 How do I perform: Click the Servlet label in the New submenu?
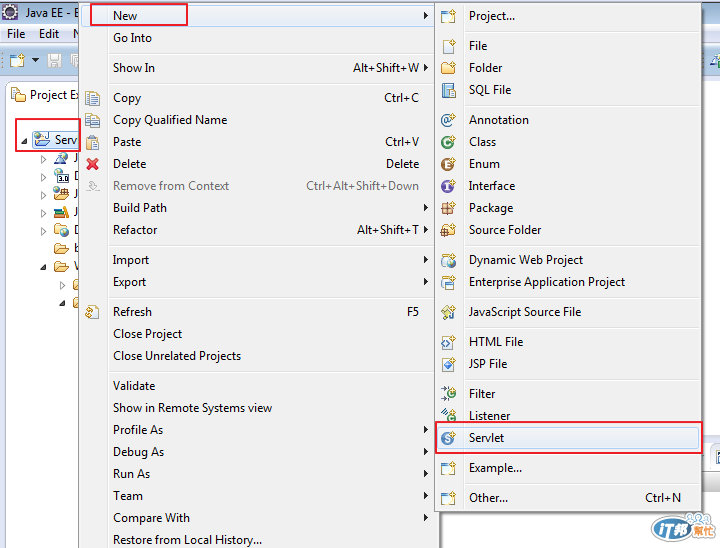tap(486, 438)
